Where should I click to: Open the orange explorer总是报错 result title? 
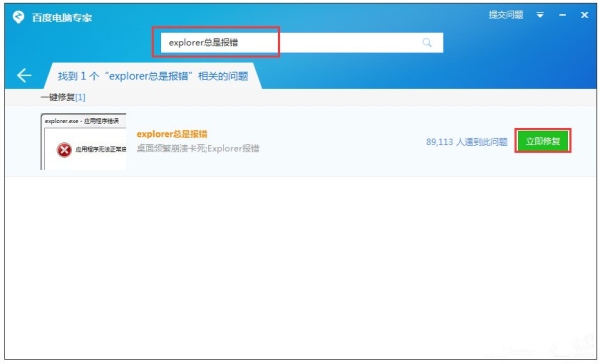[172, 134]
